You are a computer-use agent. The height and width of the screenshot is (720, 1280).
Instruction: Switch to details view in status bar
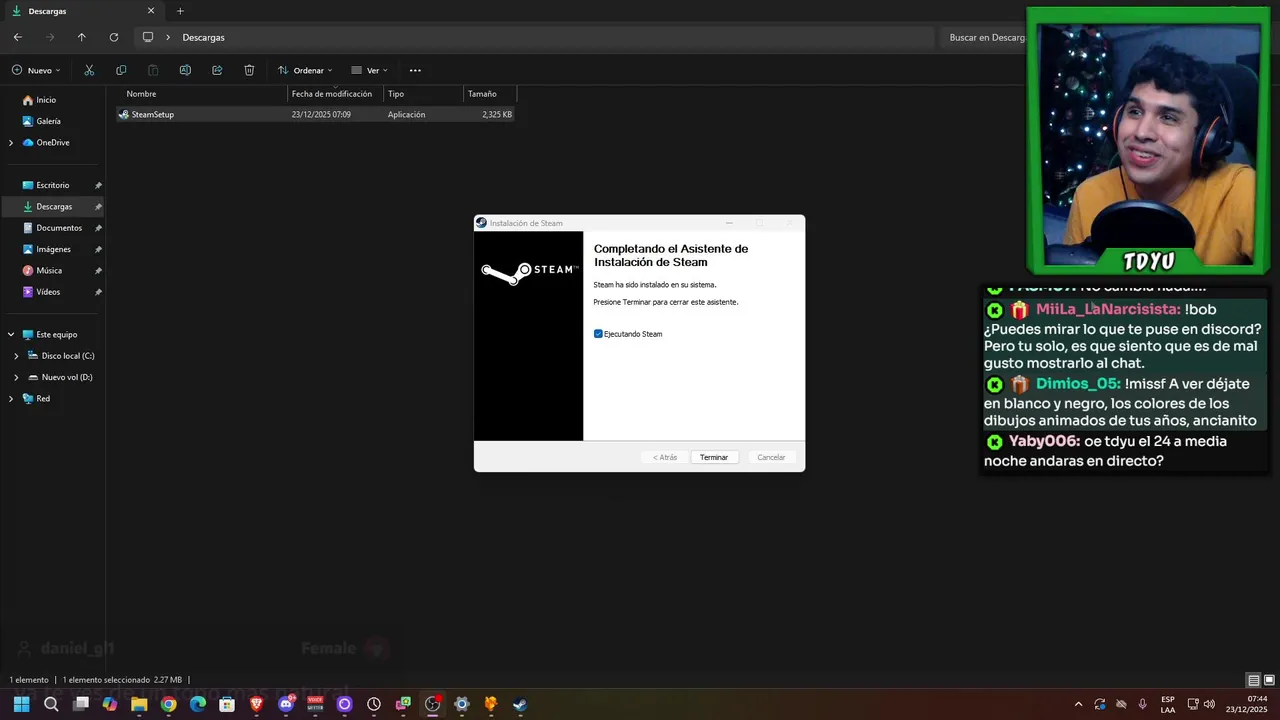tap(1253, 680)
